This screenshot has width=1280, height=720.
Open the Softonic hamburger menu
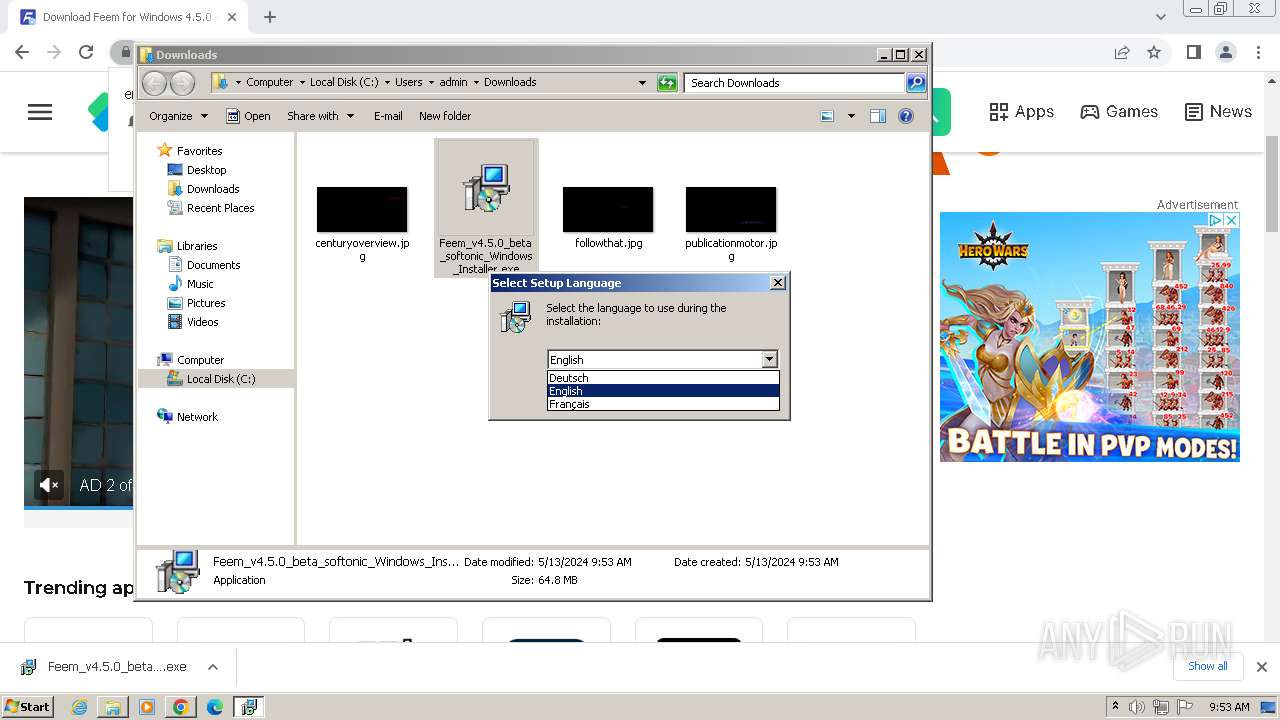(x=40, y=112)
